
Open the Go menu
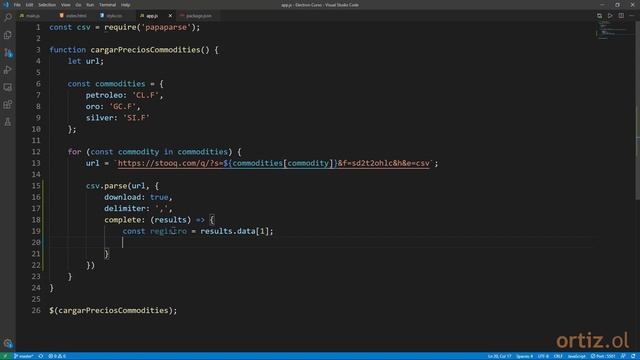tap(78, 5)
